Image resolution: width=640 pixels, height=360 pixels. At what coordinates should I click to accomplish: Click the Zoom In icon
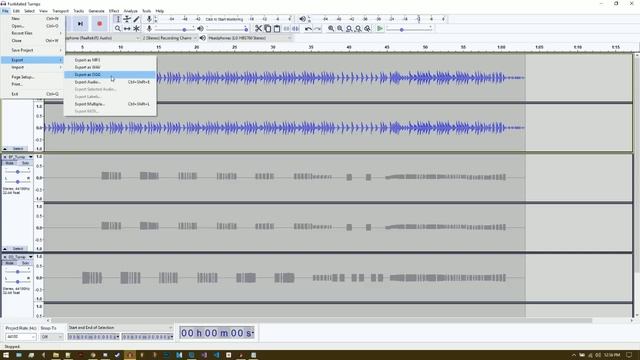click(x=331, y=29)
